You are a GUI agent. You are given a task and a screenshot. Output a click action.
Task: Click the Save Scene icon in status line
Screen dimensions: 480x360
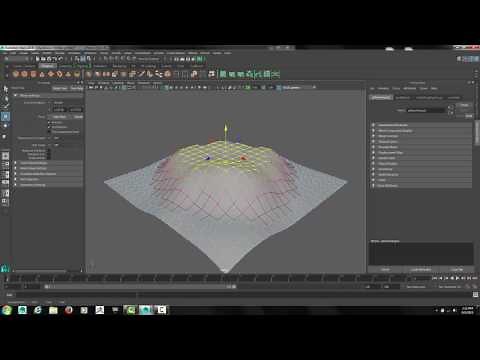tap(49, 59)
